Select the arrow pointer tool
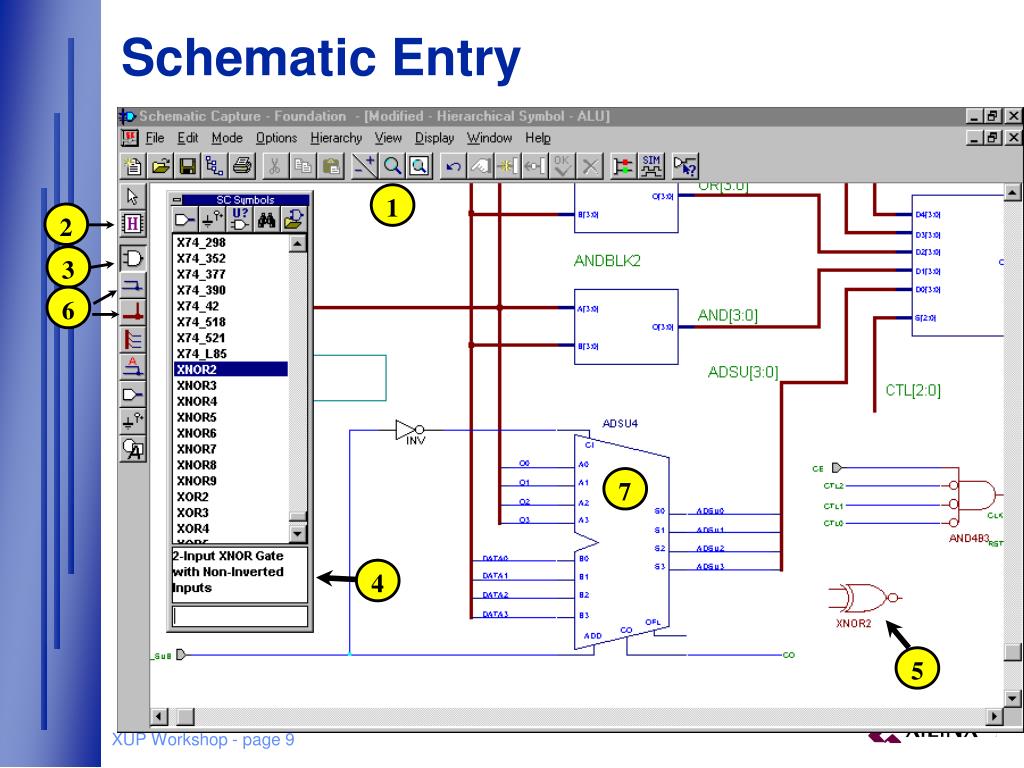This screenshot has width=1024, height=768. click(133, 197)
